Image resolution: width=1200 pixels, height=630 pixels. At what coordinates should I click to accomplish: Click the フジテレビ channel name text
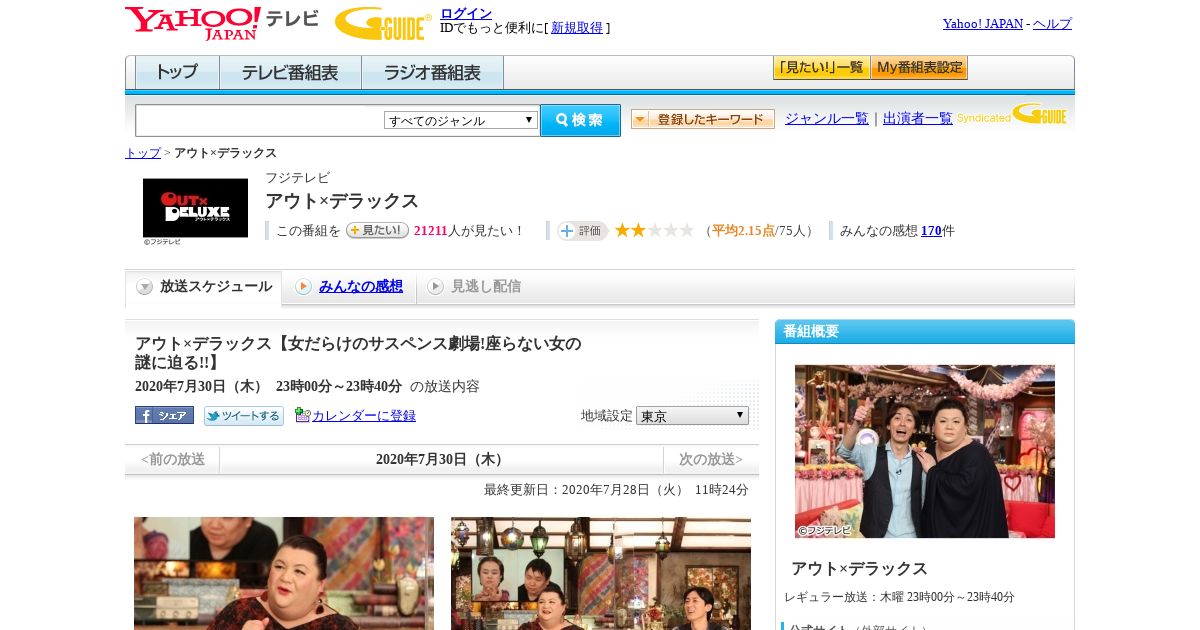(x=297, y=178)
